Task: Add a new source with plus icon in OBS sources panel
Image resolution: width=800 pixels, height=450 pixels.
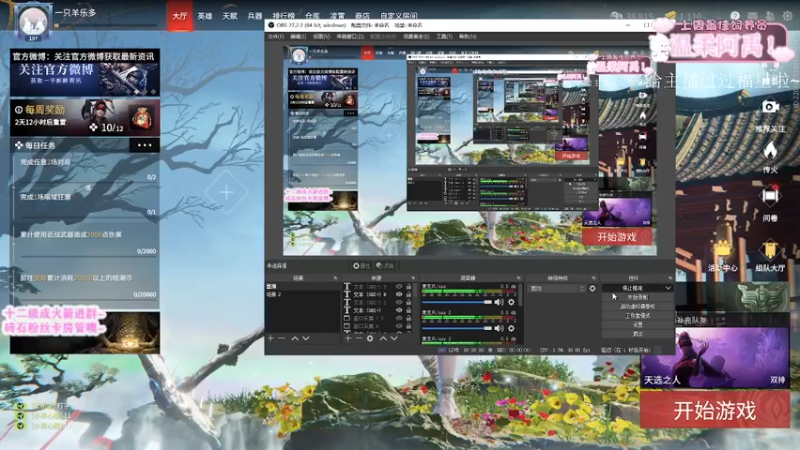Action: [348, 338]
